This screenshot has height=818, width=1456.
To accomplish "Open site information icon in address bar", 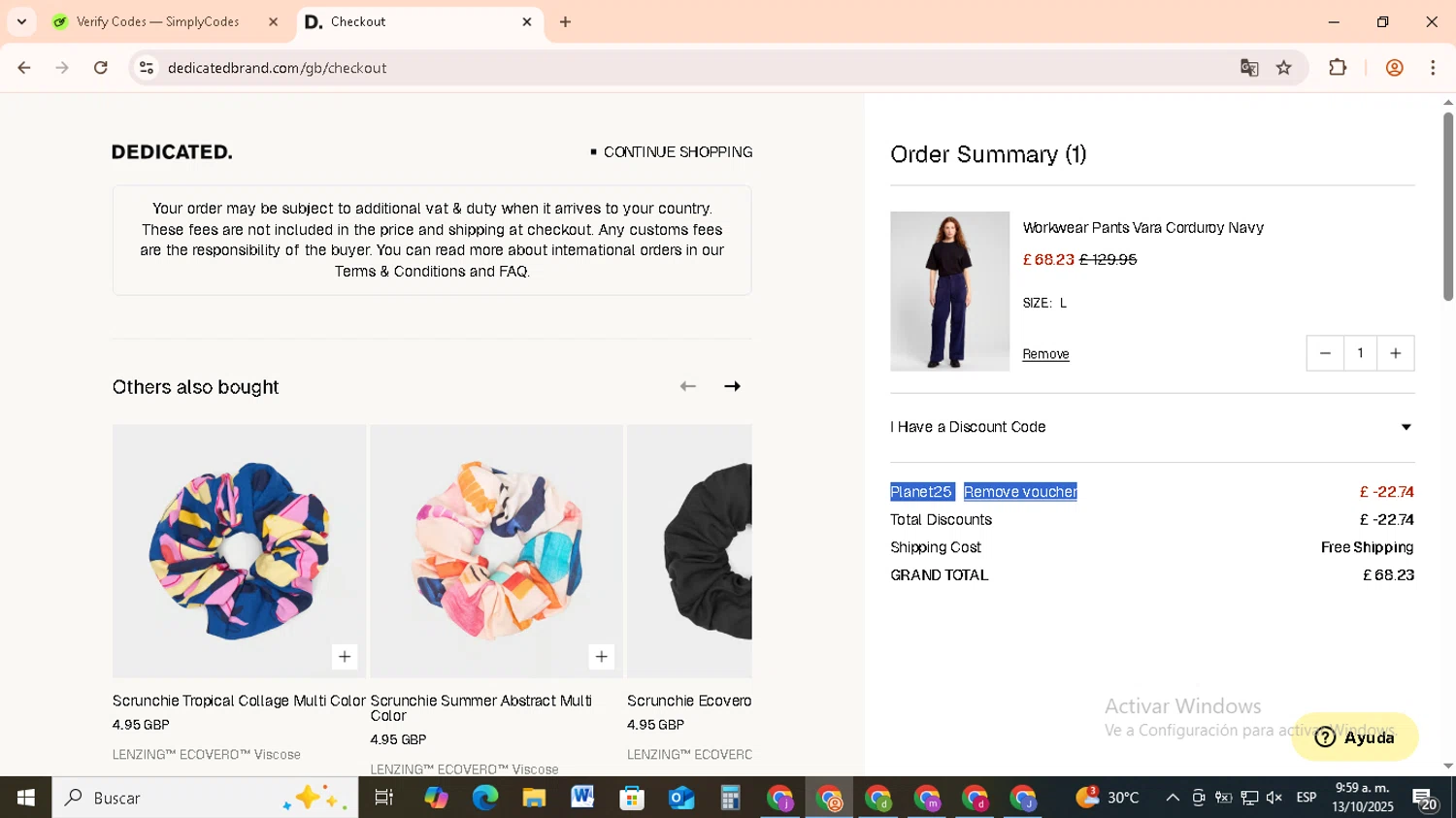I will pos(147,68).
